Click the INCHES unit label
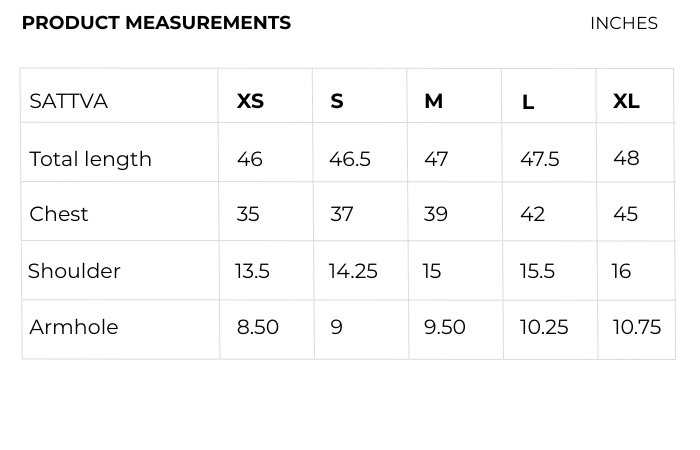This screenshot has width=700, height=450. point(623,23)
